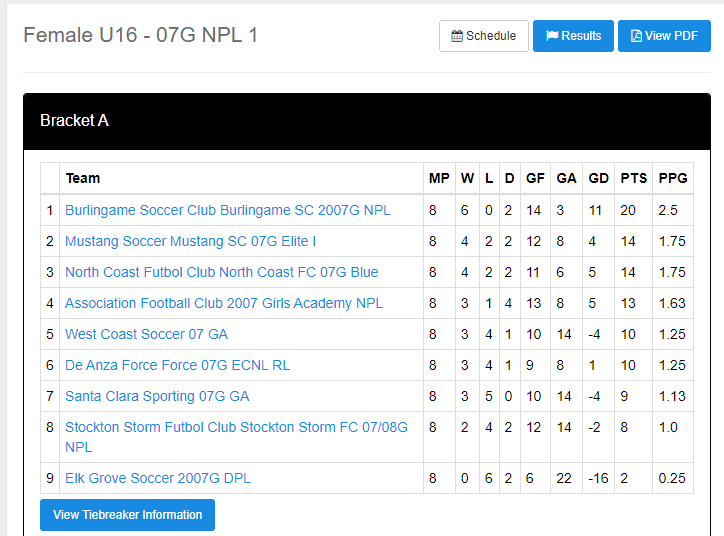Click the calendar icon on Schedule button
The width and height of the screenshot is (724, 536).
coord(457,36)
